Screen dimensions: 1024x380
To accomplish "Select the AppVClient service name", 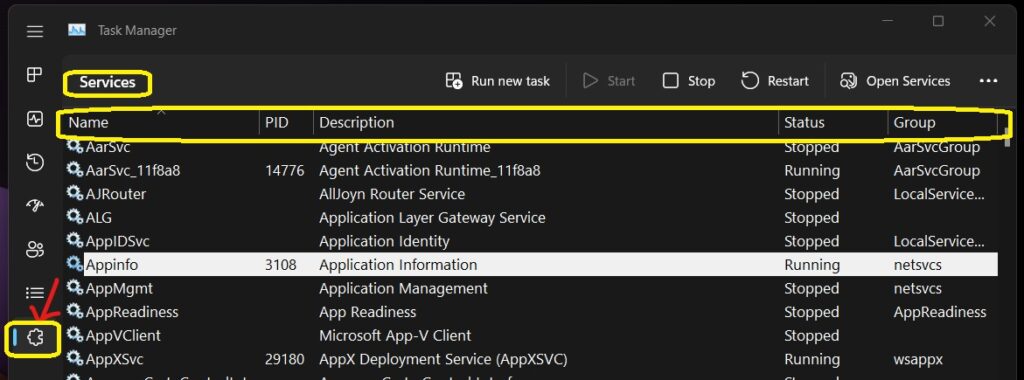I will tap(123, 336).
